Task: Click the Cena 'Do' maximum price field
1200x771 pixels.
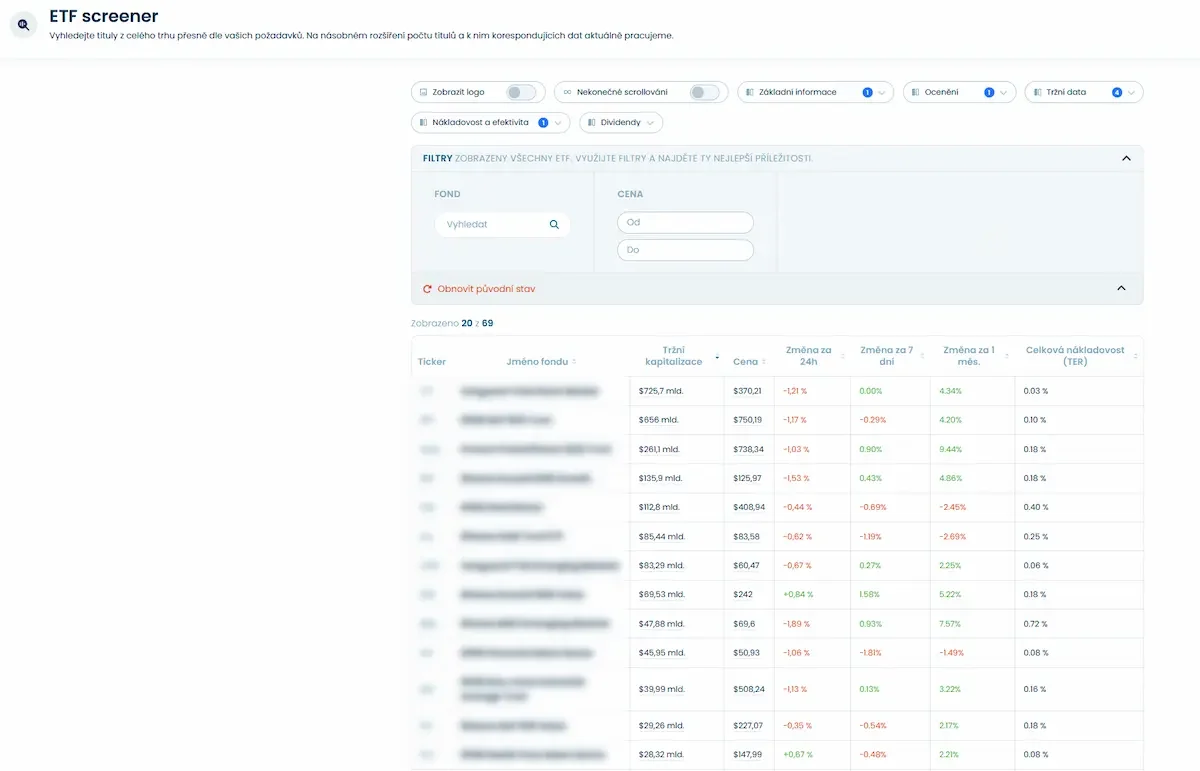Action: click(685, 250)
